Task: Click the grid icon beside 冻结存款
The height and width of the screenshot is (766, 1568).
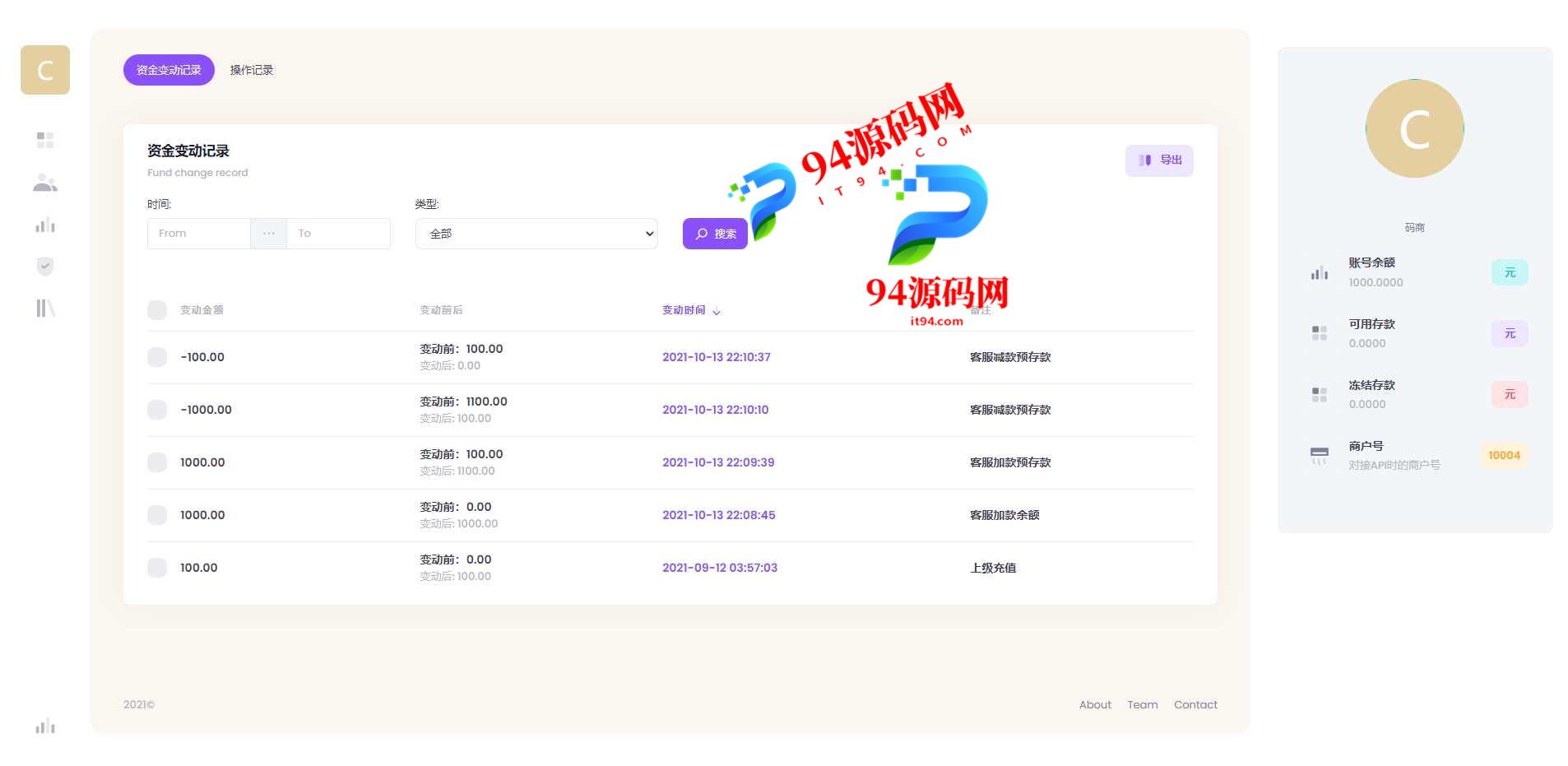Action: pyautogui.click(x=1320, y=394)
